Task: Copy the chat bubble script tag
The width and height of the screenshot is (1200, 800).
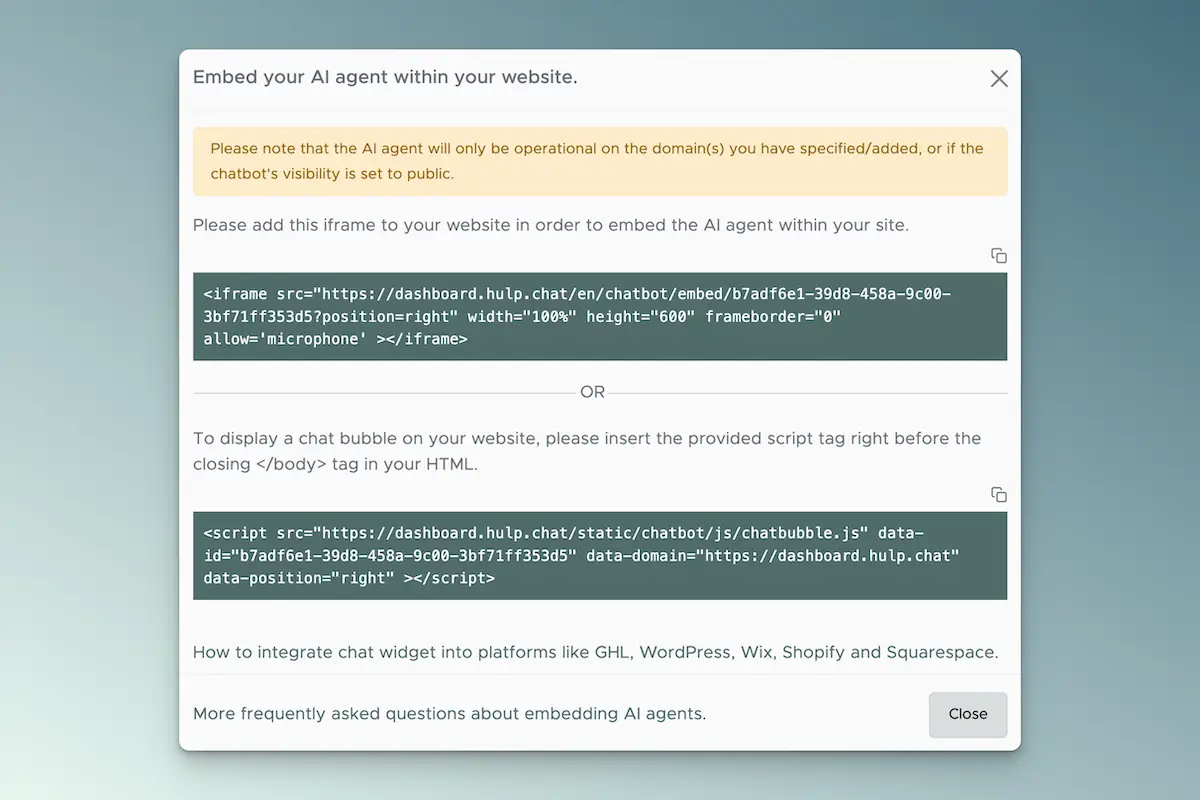Action: tap(998, 495)
